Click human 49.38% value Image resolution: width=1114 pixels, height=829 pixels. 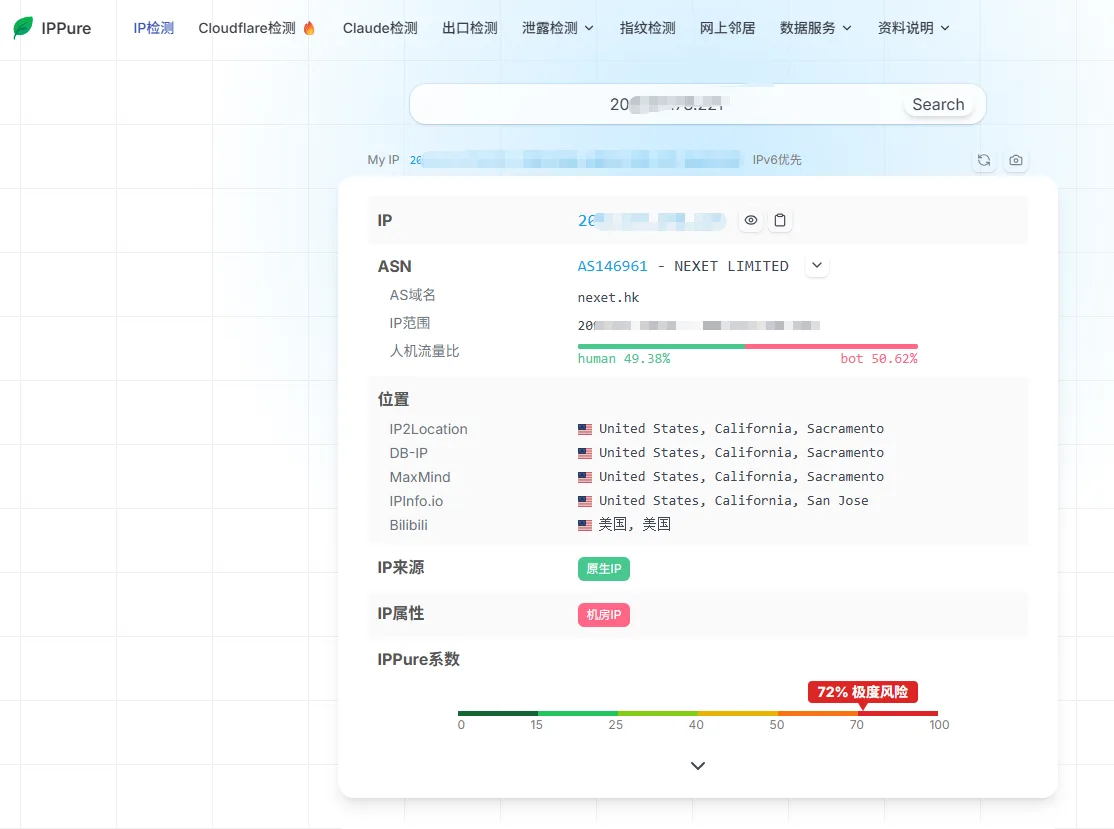click(624, 359)
